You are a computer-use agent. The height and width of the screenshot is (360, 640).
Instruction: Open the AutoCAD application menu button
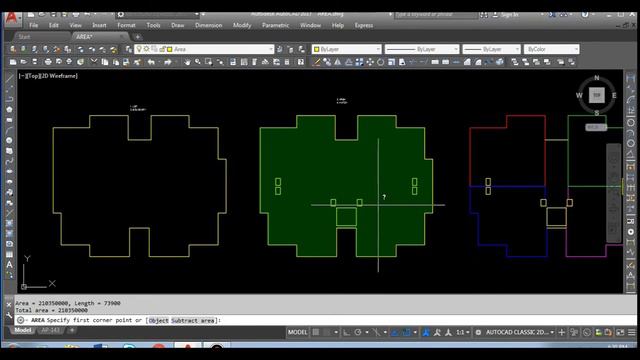point(11,19)
